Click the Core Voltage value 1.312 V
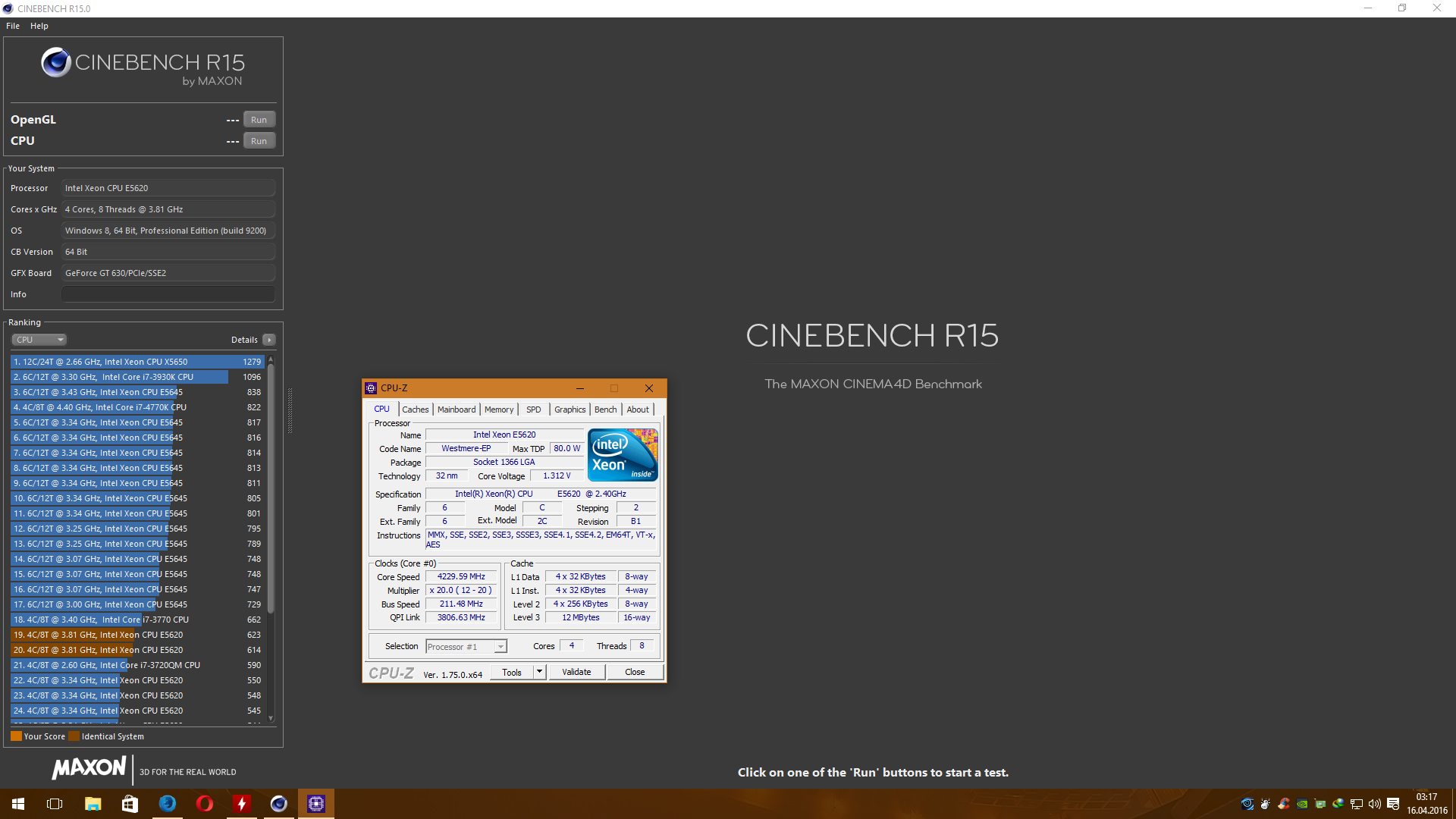 point(557,476)
